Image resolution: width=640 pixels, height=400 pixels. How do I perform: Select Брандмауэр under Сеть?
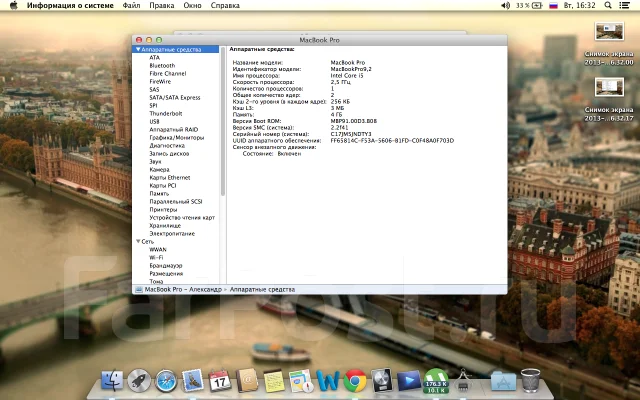[x=166, y=266]
